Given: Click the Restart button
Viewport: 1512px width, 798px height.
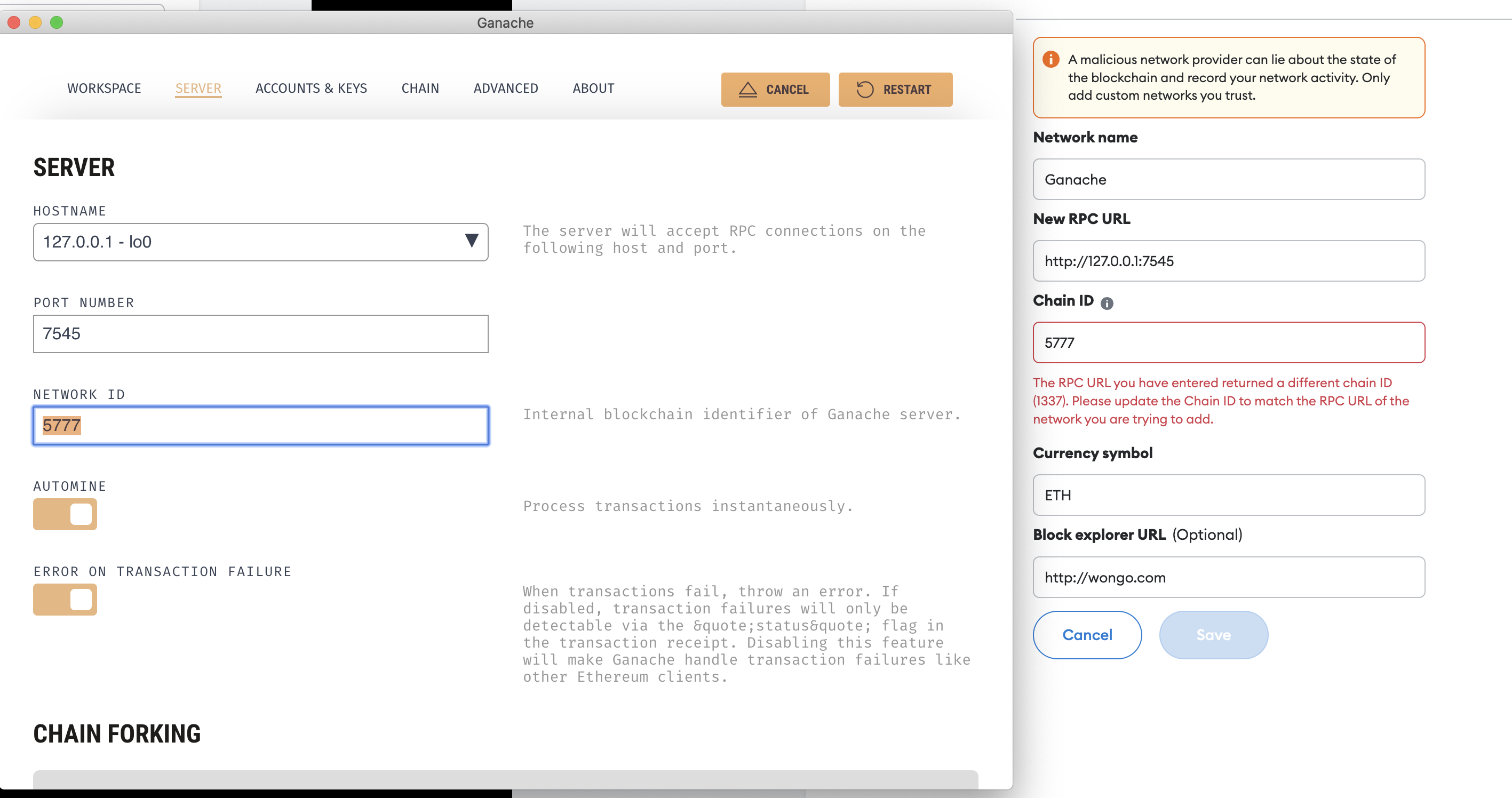Looking at the screenshot, I should click(896, 89).
